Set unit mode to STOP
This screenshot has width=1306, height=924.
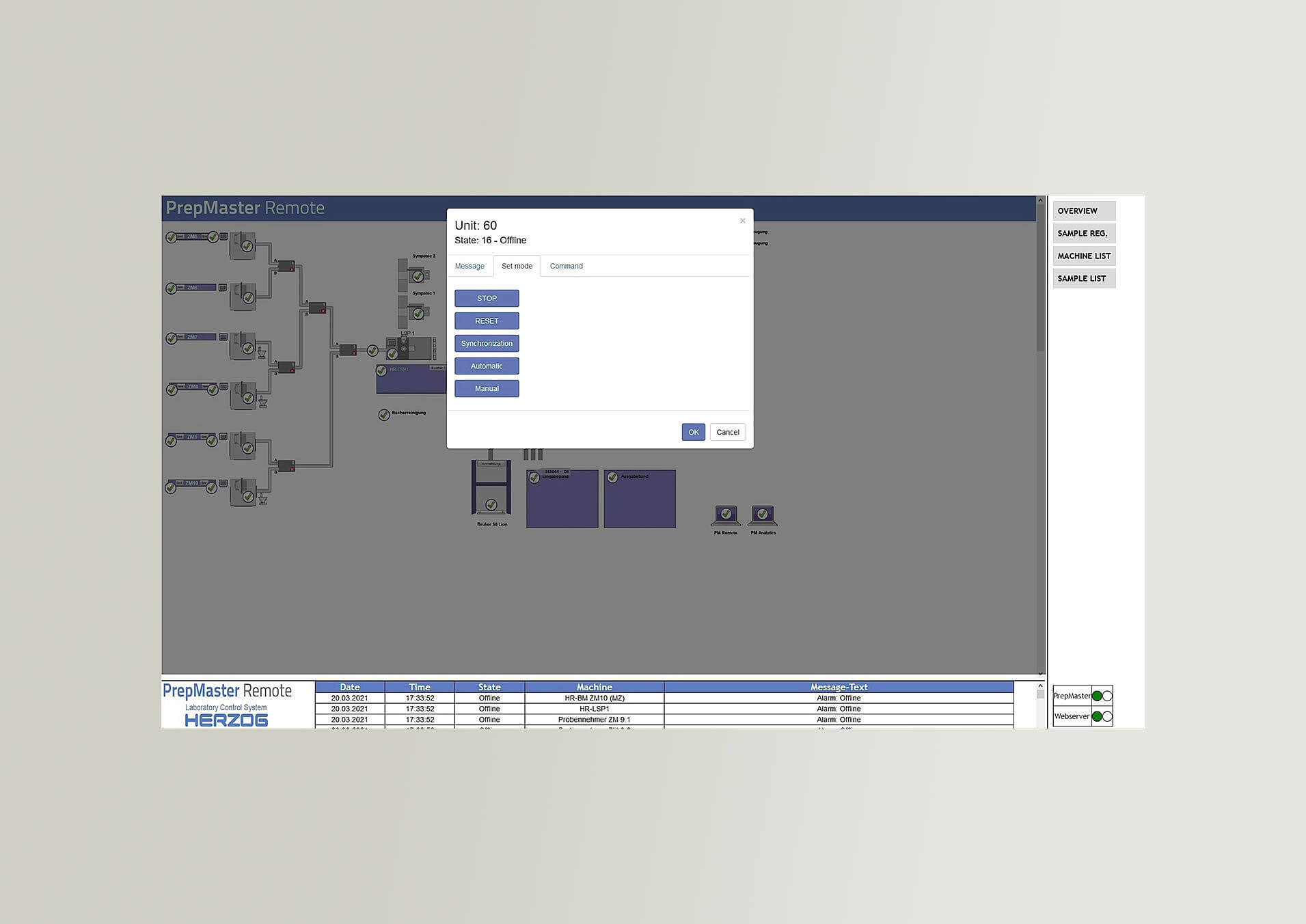click(x=487, y=298)
